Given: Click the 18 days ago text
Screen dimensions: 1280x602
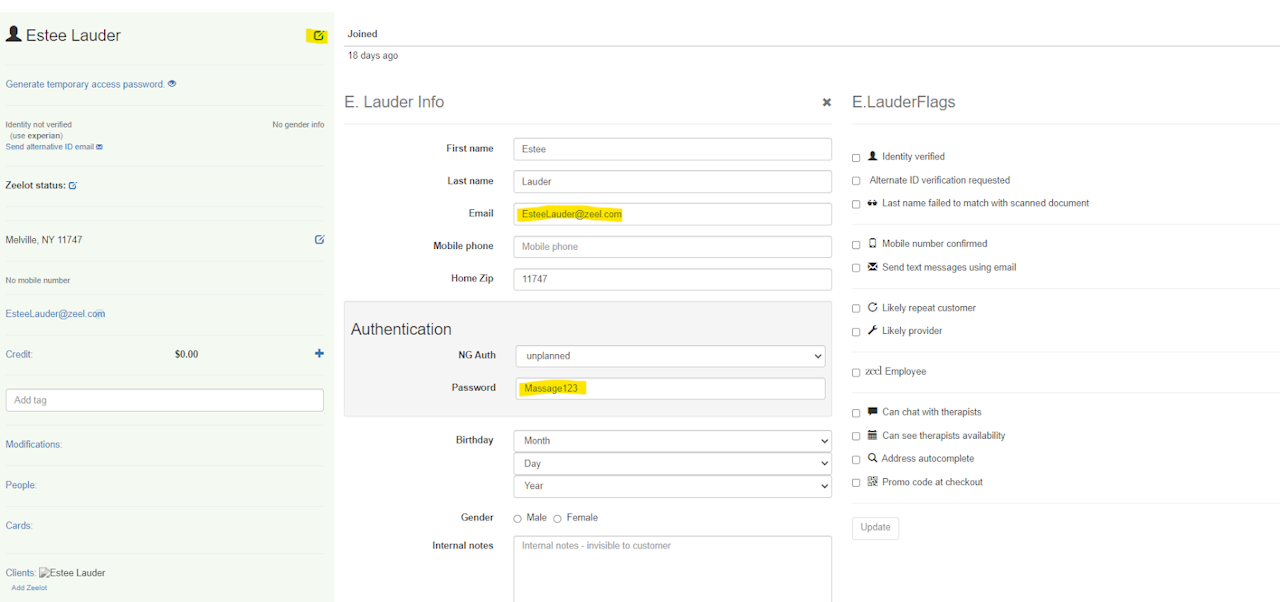Looking at the screenshot, I should click(373, 56).
